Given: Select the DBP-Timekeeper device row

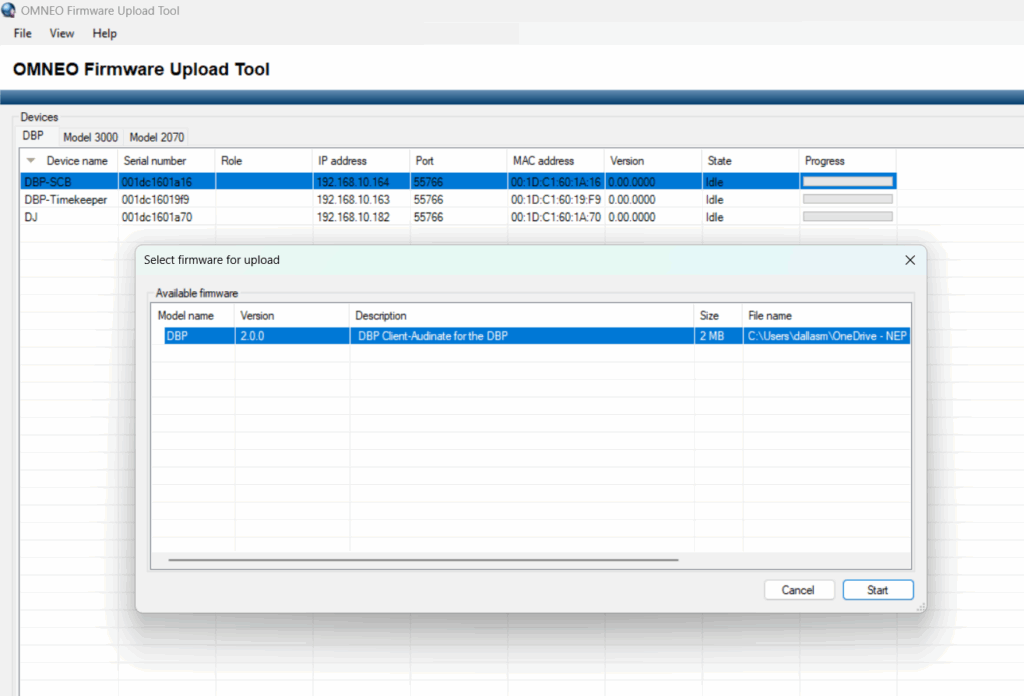Looking at the screenshot, I should (x=458, y=199).
